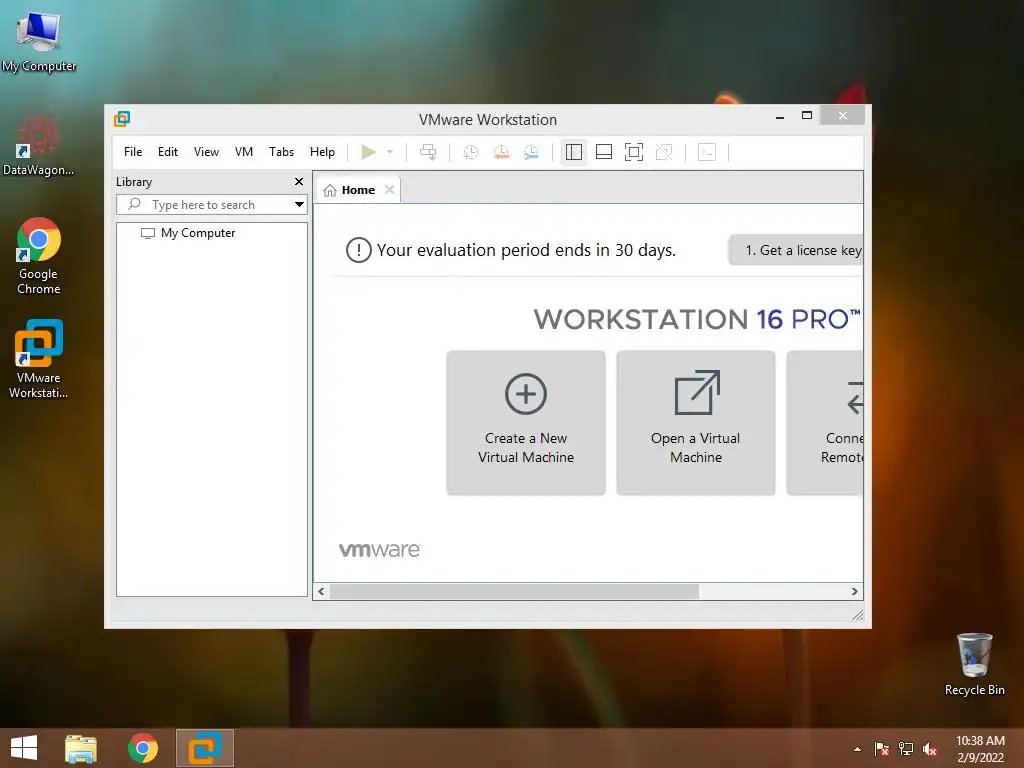Click the network tray icon

pyautogui.click(x=906, y=749)
